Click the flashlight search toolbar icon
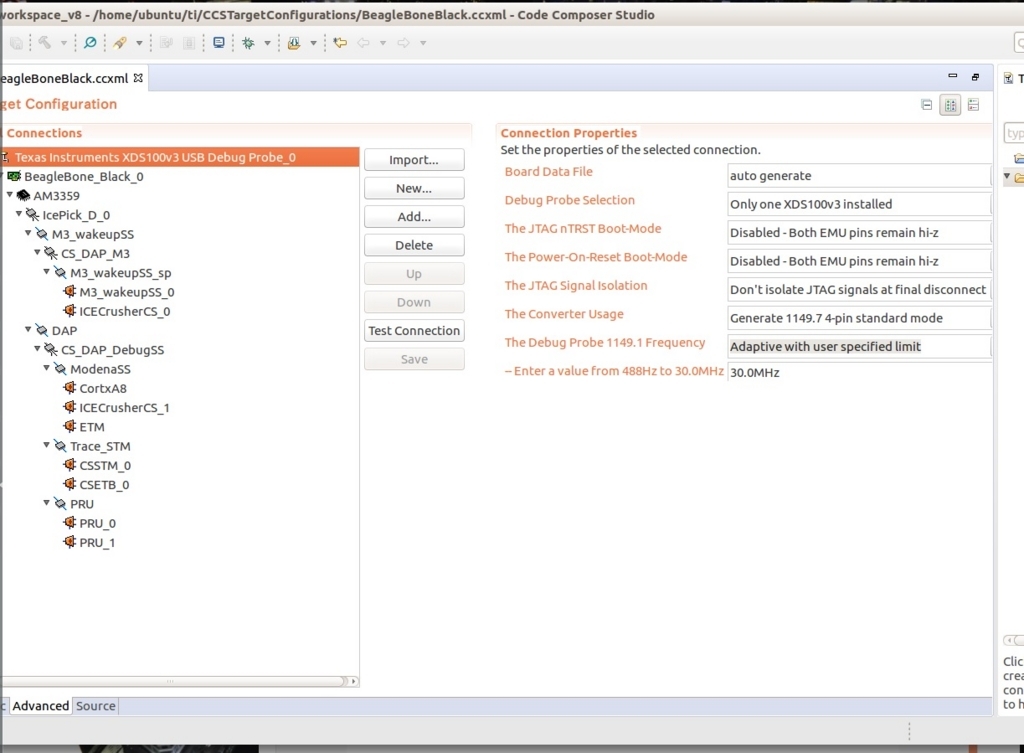 pos(120,43)
